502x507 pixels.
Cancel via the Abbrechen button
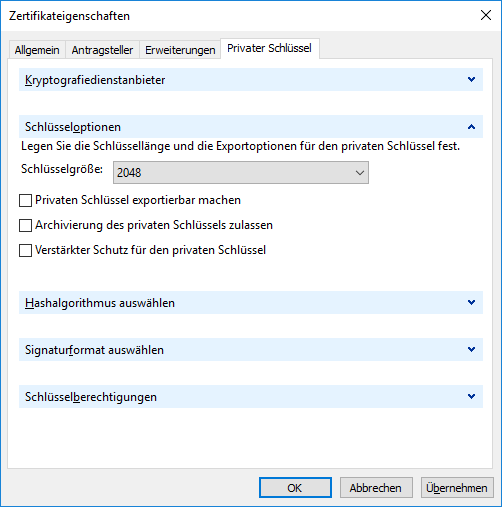(x=376, y=488)
